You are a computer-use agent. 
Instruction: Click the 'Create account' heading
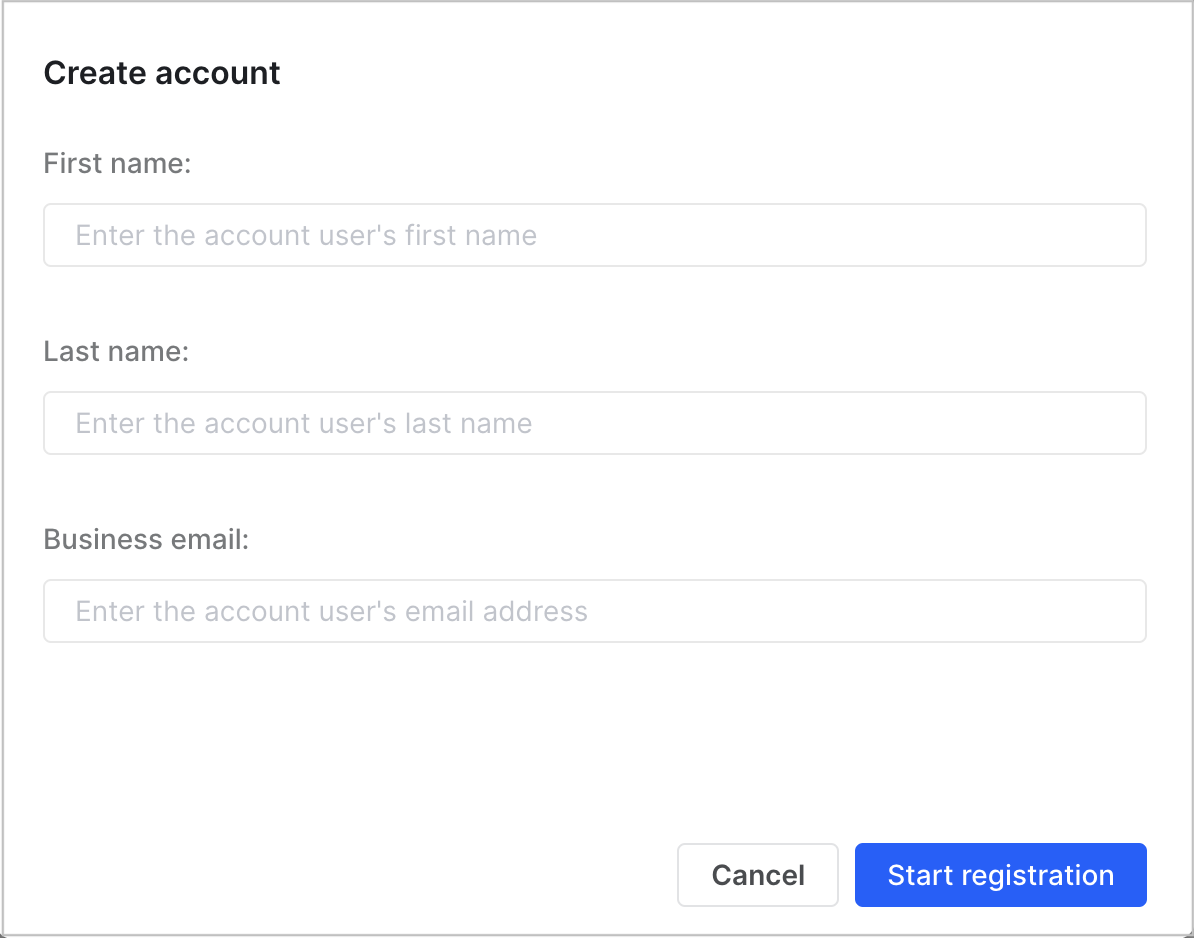[161, 72]
